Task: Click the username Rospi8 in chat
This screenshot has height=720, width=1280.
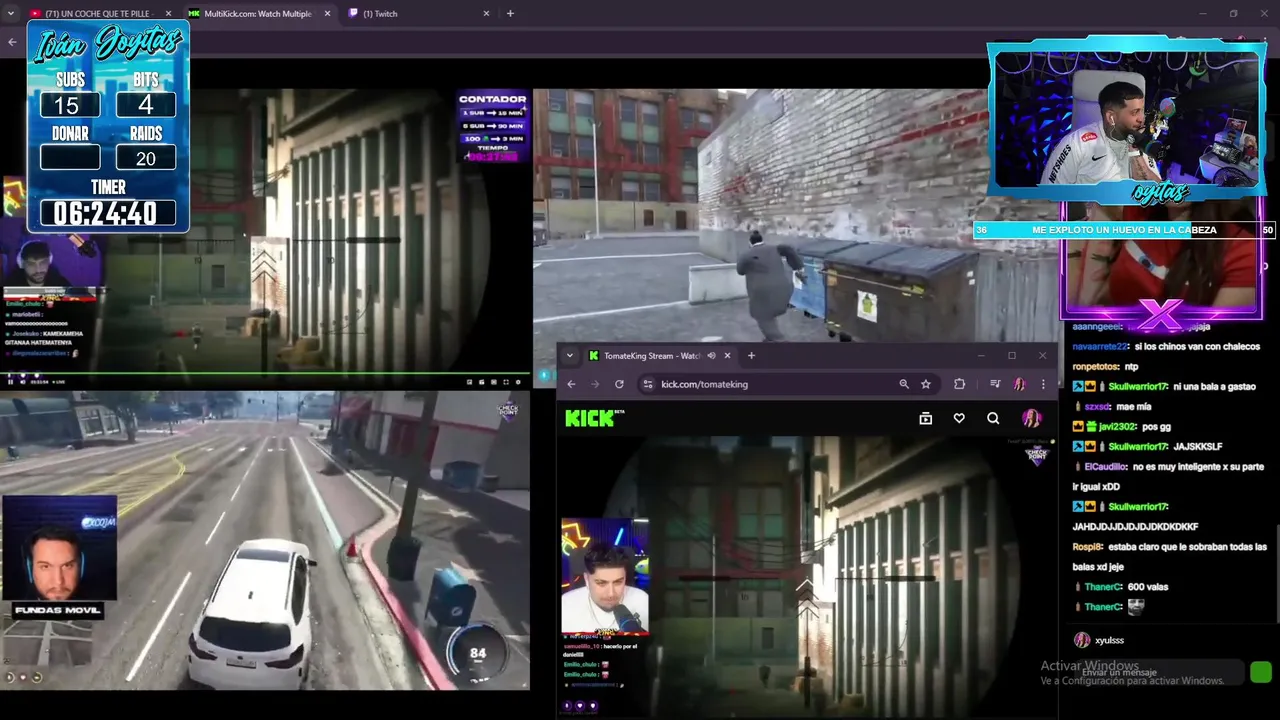Action: click(x=1087, y=546)
